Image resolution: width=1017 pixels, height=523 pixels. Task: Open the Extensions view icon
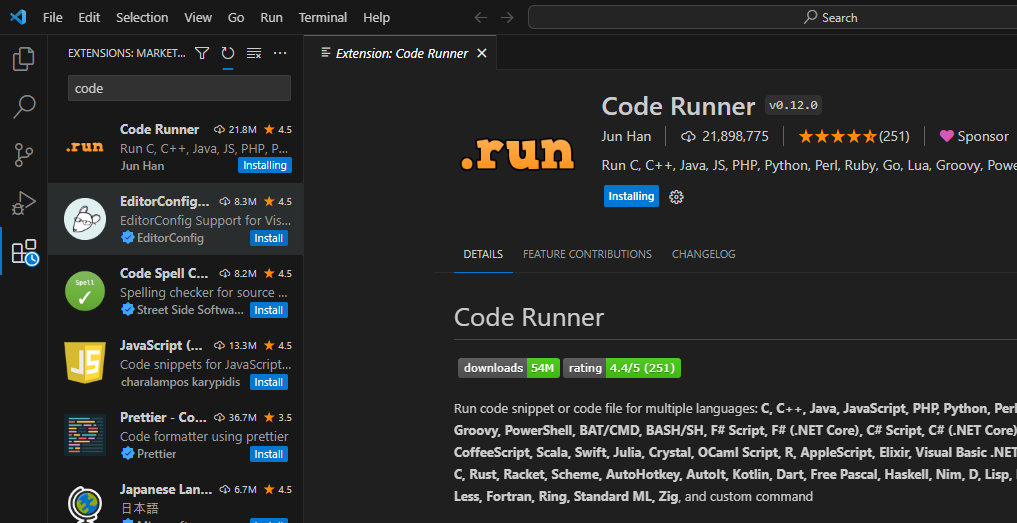(24, 252)
